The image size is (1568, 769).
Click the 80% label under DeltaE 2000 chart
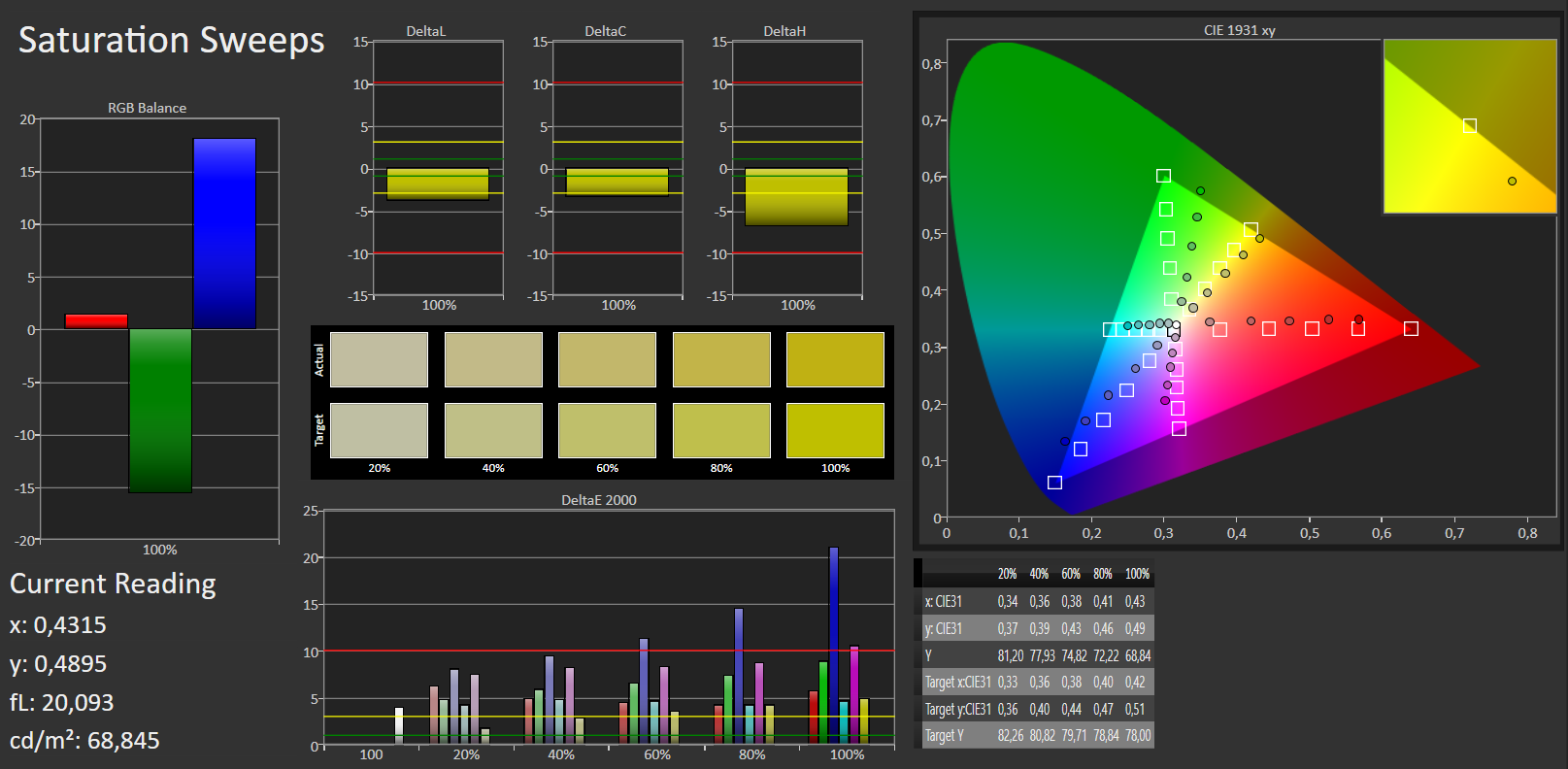pyautogui.click(x=751, y=754)
